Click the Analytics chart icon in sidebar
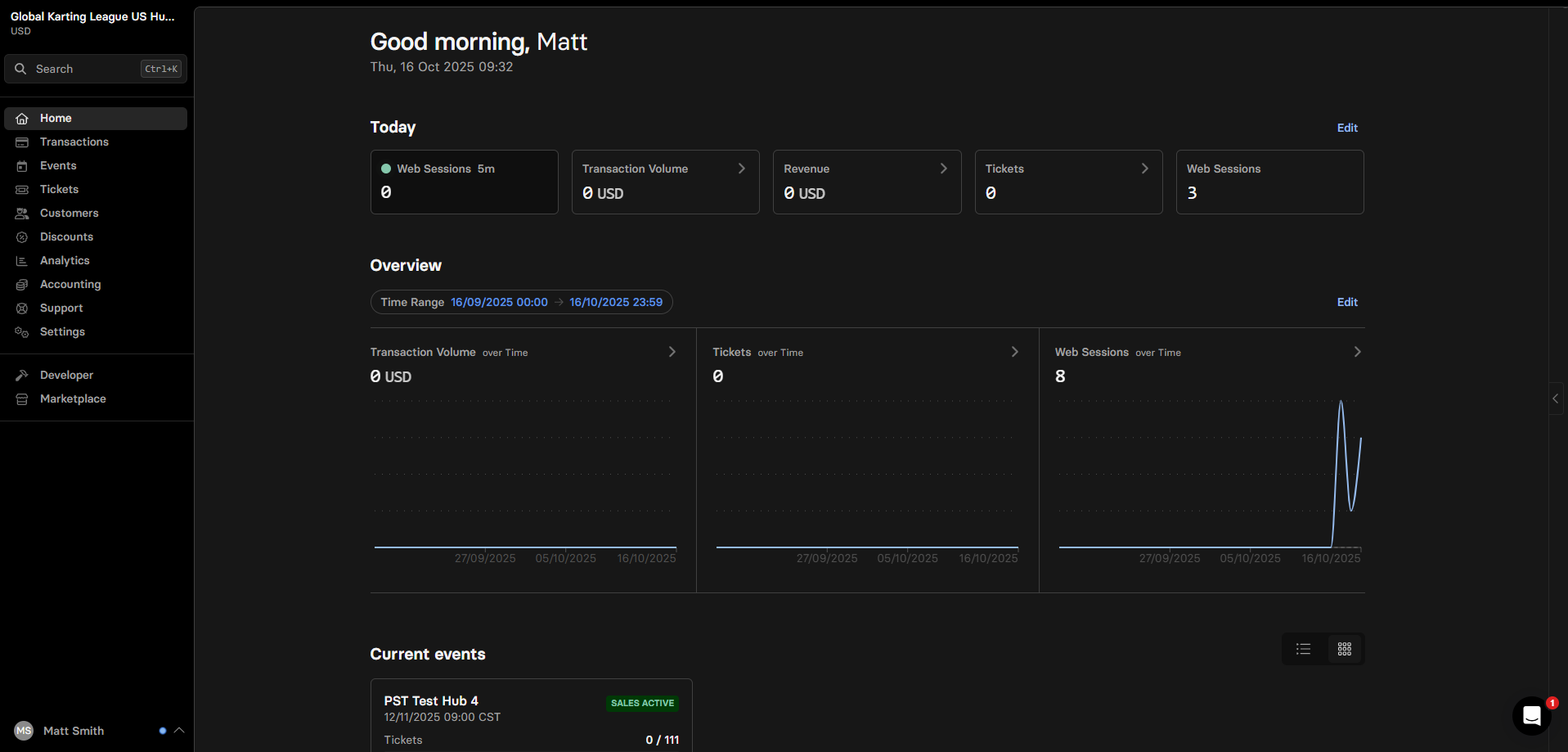This screenshot has height=752, width=1568. tap(22, 261)
